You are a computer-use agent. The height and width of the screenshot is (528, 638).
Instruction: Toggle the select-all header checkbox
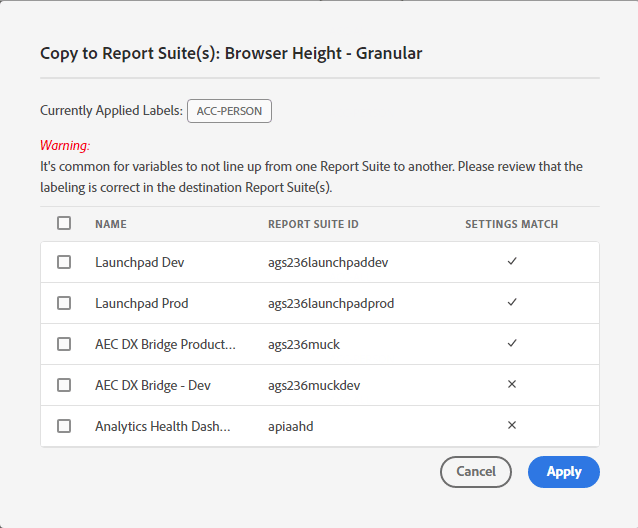point(64,223)
